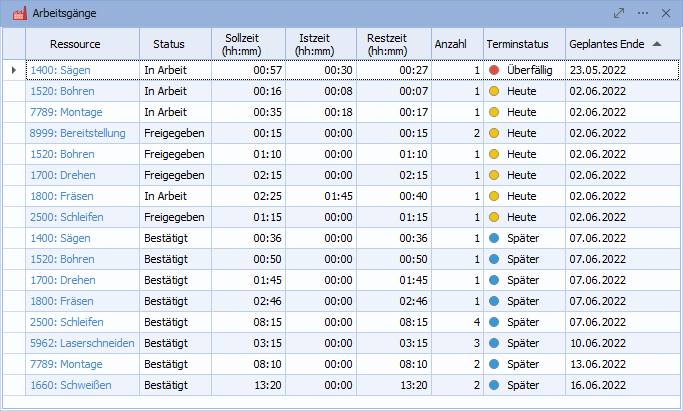Close the Arbeitsgänge panel

[x=667, y=13]
